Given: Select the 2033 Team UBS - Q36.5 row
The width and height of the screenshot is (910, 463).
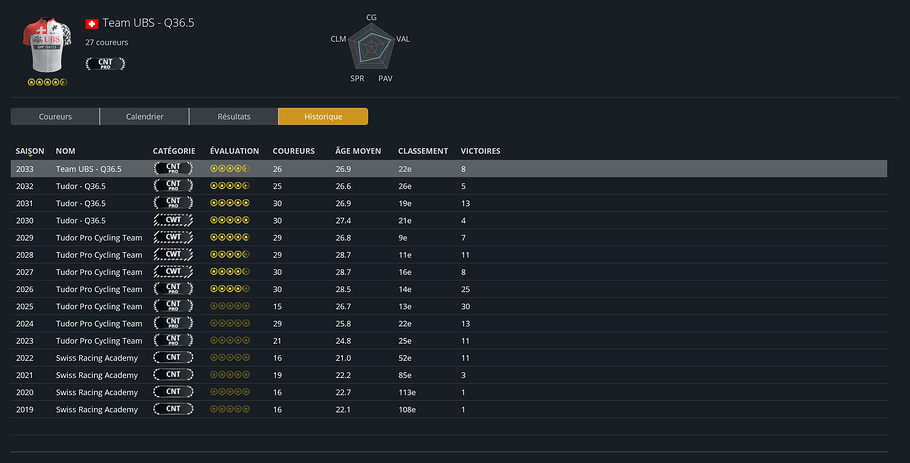Looking at the screenshot, I should click(x=449, y=169).
